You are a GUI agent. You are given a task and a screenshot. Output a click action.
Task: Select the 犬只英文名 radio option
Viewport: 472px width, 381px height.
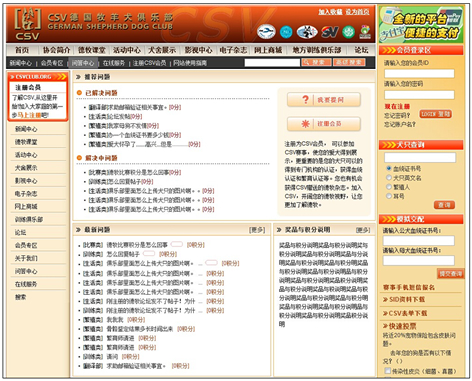[389, 178]
